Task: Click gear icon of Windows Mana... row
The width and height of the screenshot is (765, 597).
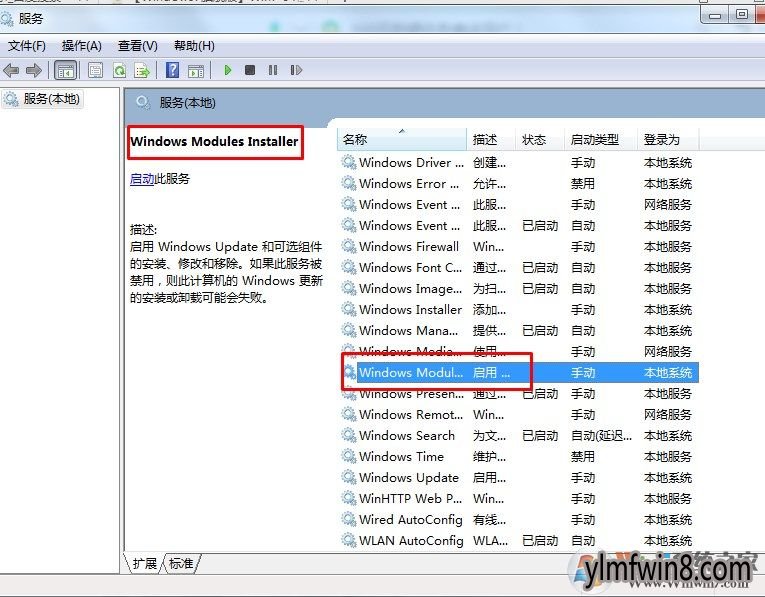Action: 349,330
